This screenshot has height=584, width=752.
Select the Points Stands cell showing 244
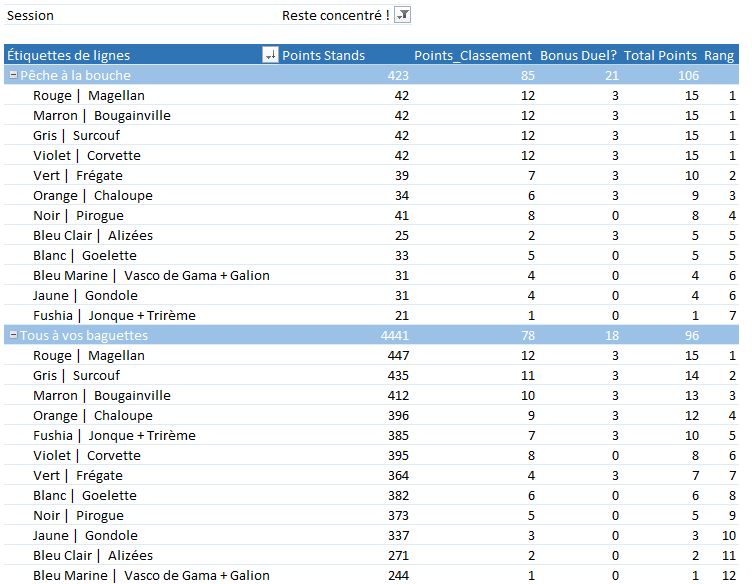[396, 575]
